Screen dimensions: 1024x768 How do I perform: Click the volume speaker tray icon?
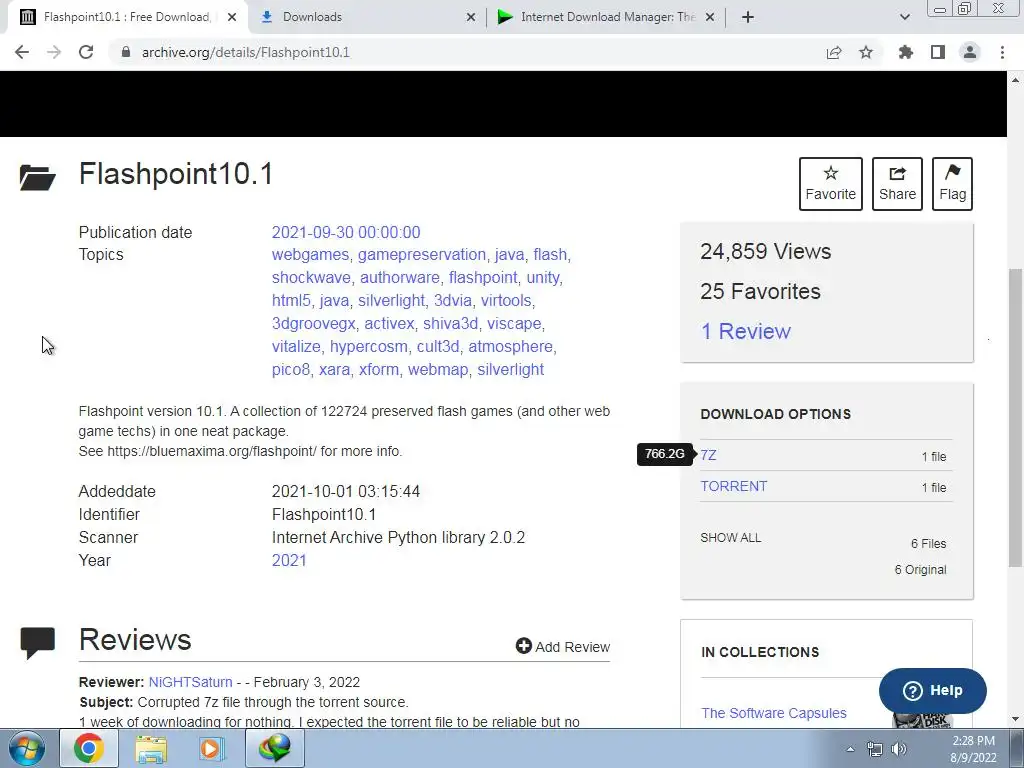tap(899, 749)
